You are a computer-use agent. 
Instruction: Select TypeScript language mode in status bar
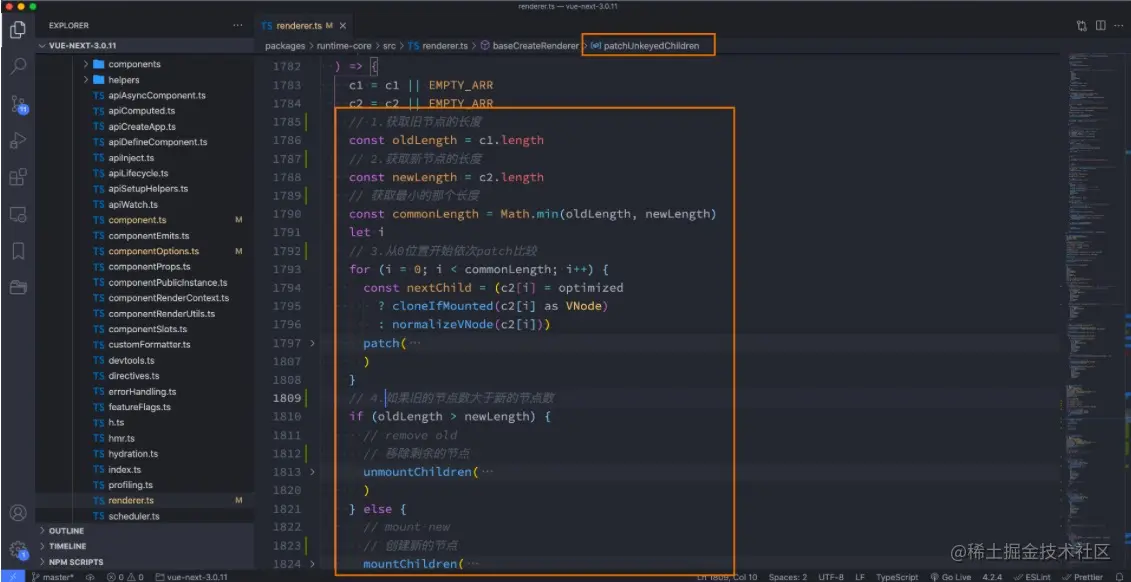(897, 577)
